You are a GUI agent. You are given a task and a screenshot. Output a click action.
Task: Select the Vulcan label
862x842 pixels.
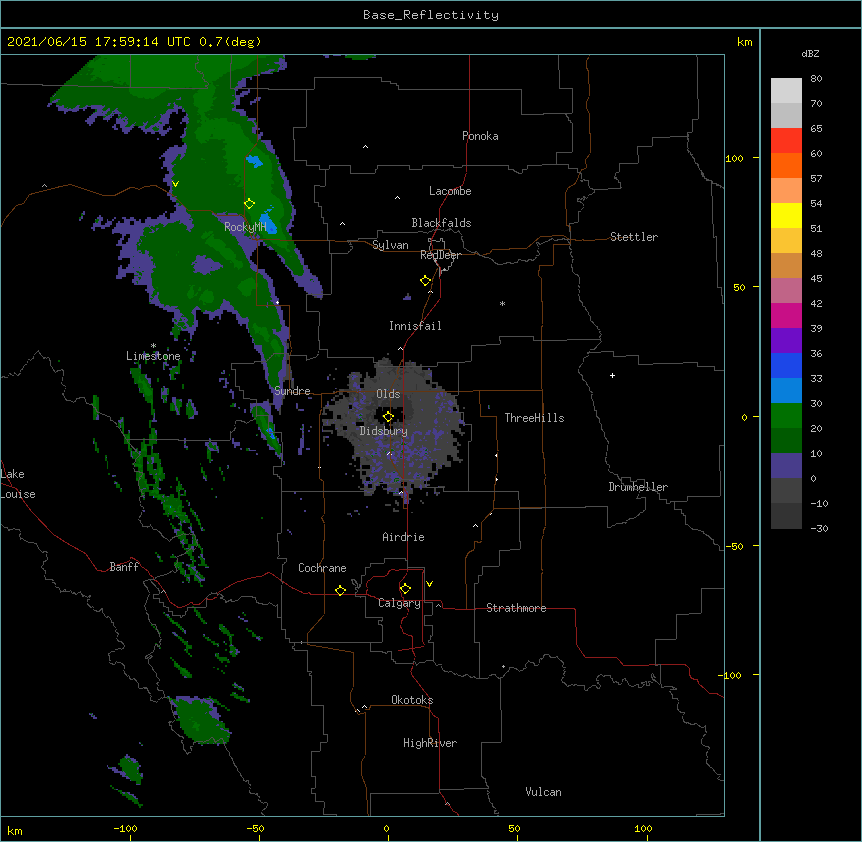coord(543,792)
